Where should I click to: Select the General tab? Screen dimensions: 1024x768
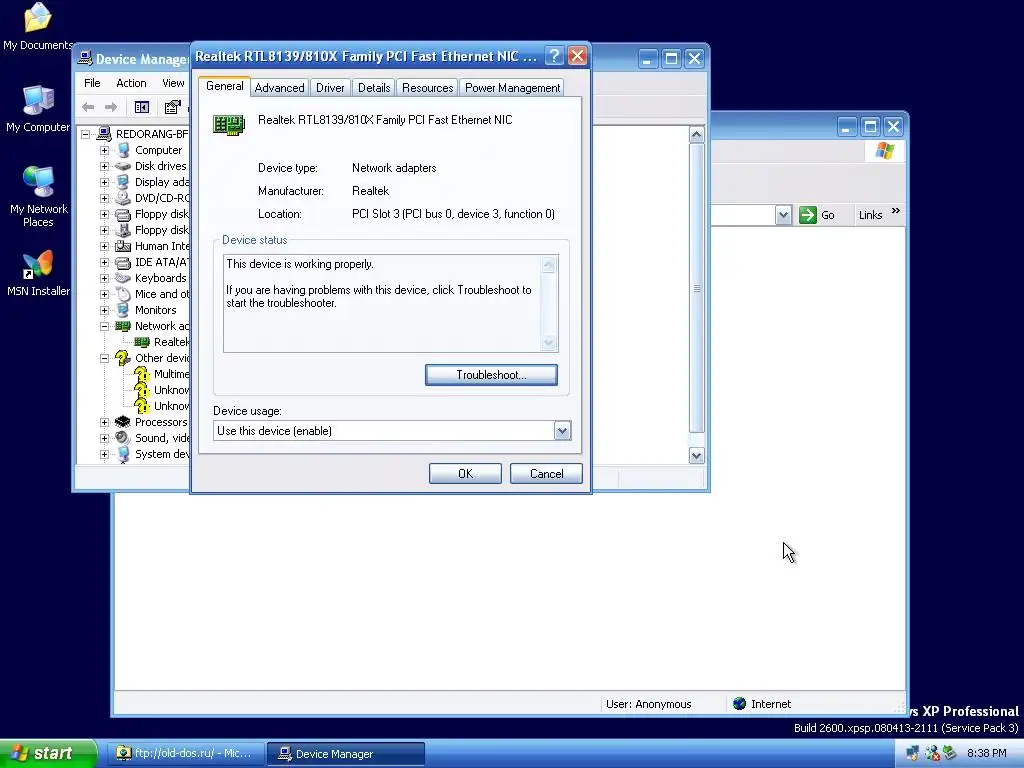coord(225,86)
